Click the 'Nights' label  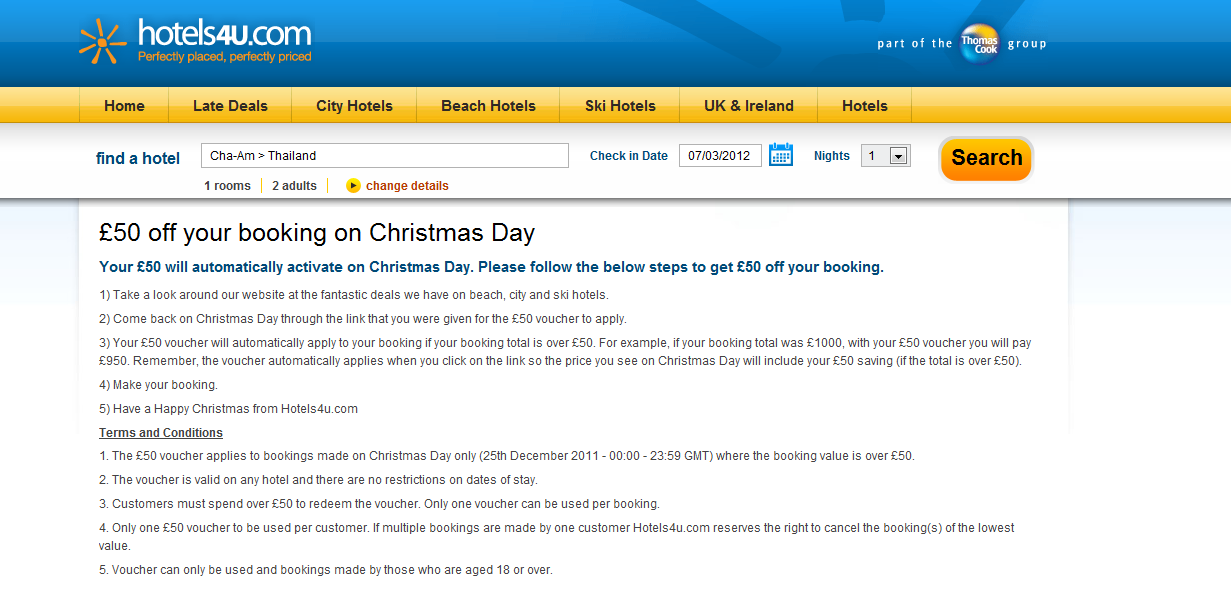click(832, 156)
